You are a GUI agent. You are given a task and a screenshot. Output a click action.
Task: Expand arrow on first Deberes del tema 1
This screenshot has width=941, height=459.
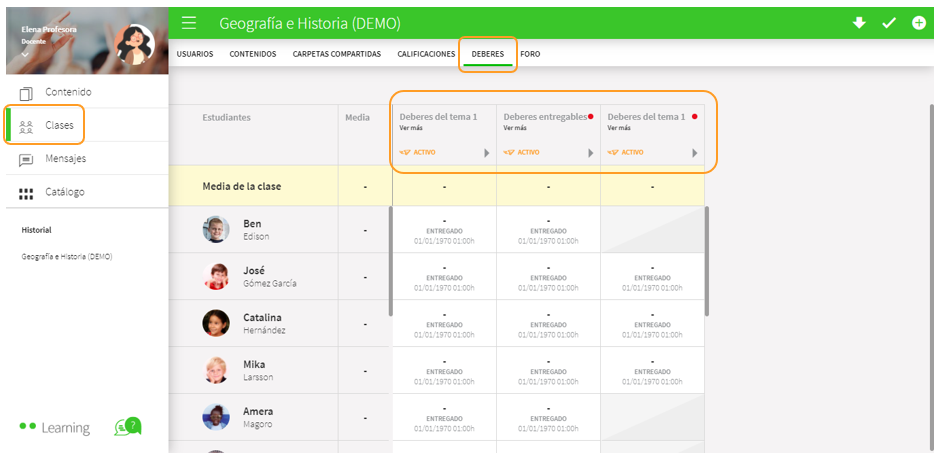point(487,153)
